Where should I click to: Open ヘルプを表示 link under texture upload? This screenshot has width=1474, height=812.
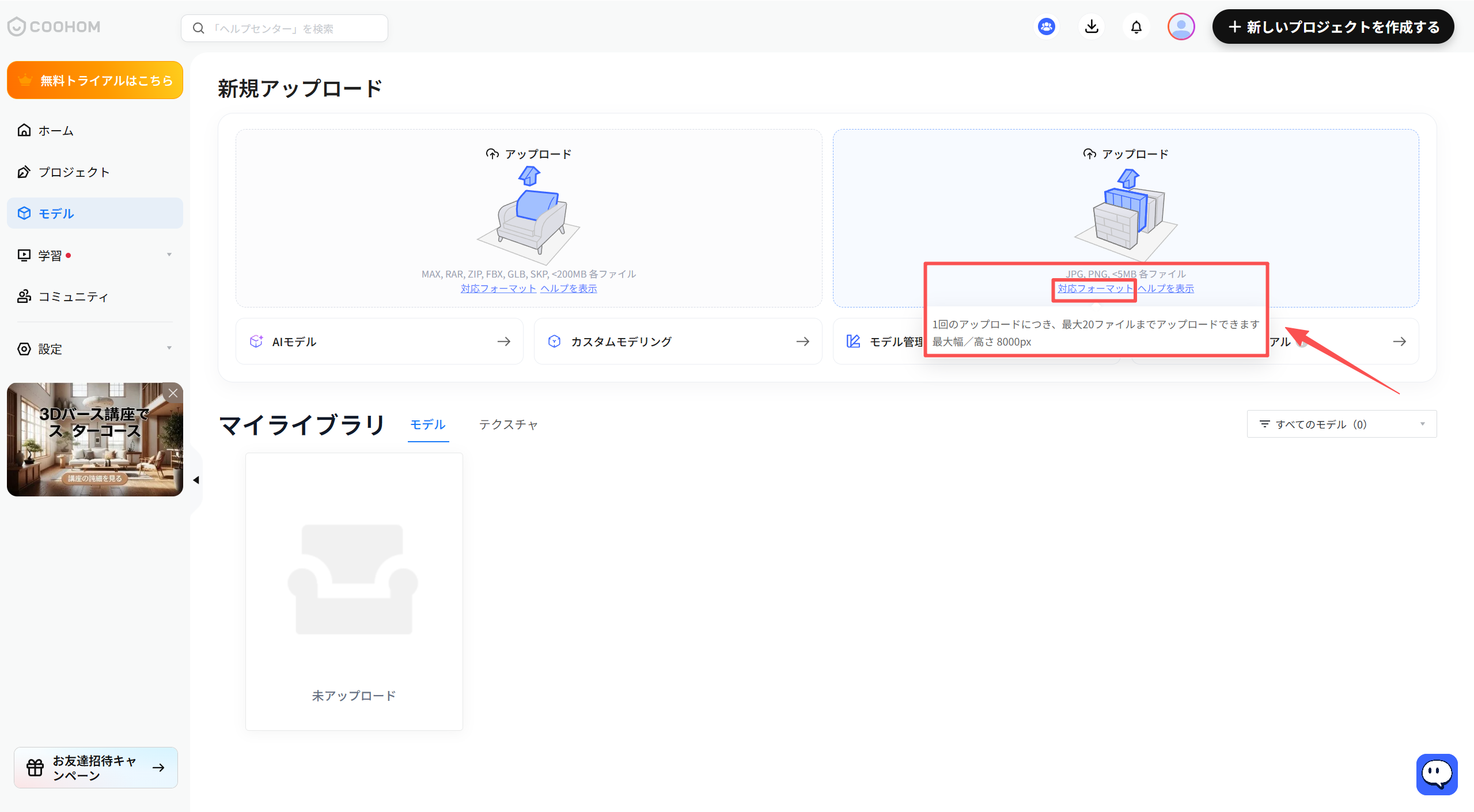pos(1165,289)
